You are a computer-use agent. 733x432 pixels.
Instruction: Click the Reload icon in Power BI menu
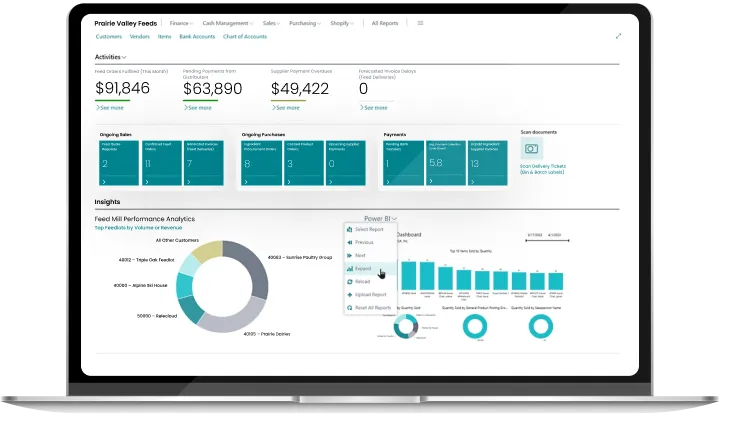coord(349,282)
